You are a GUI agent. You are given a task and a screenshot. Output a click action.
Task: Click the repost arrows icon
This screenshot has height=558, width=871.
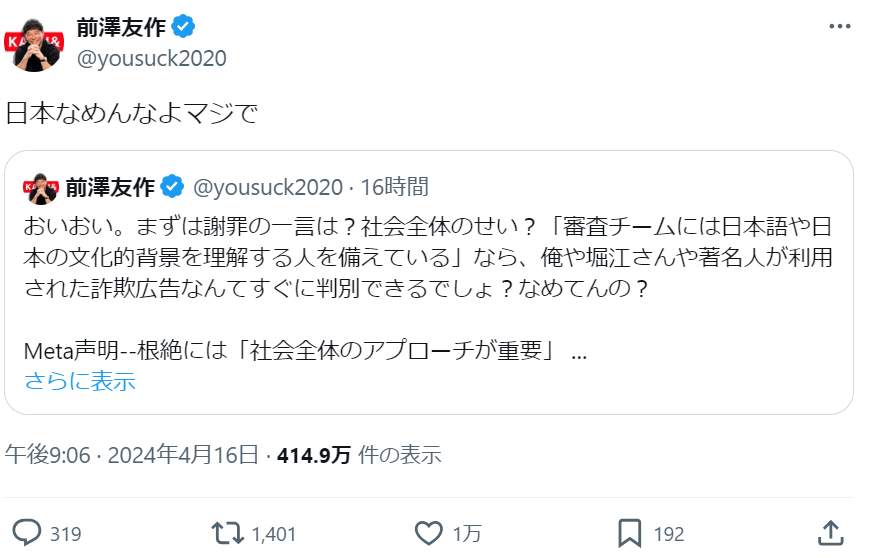[228, 533]
